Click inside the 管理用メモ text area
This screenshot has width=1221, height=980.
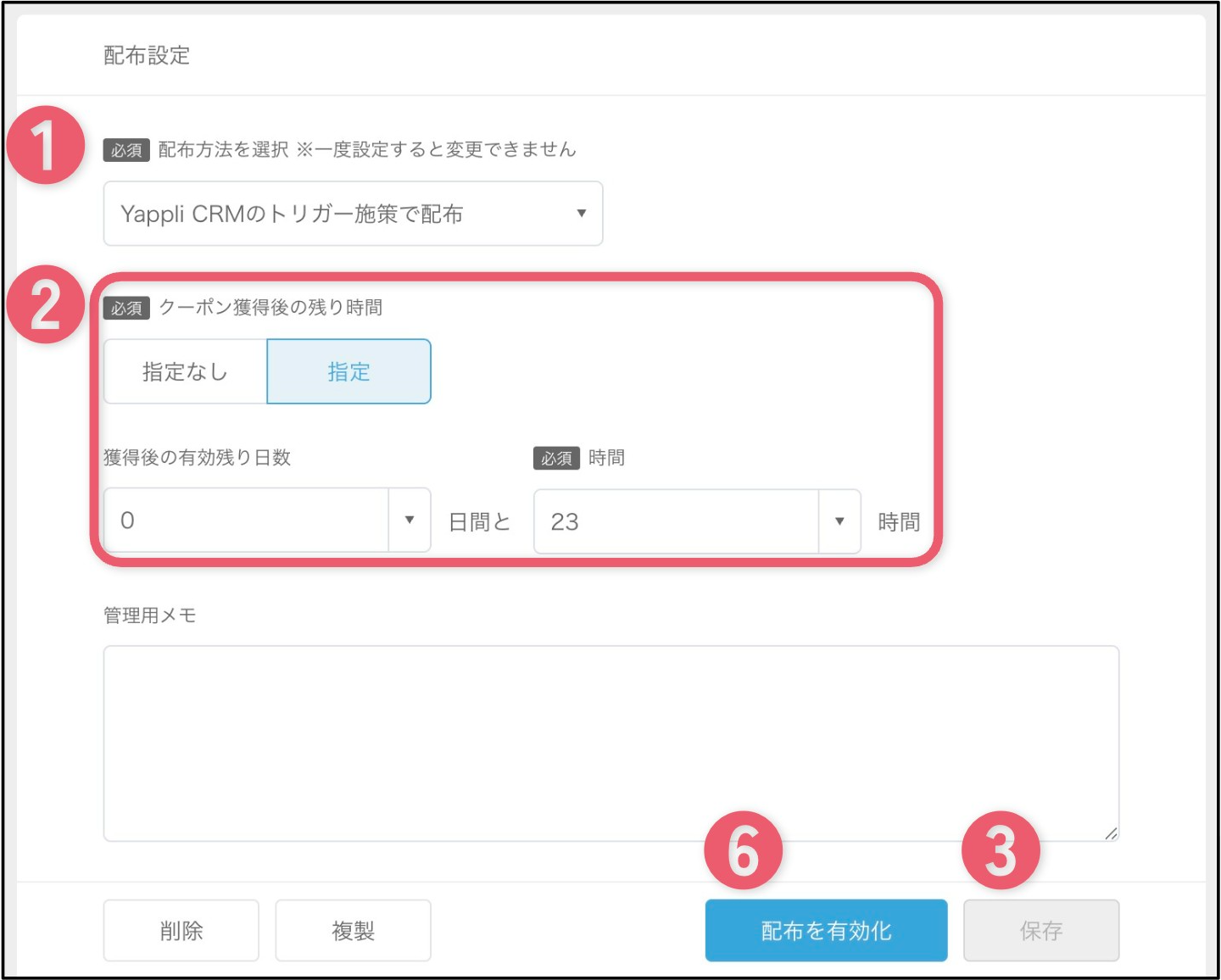click(610, 743)
